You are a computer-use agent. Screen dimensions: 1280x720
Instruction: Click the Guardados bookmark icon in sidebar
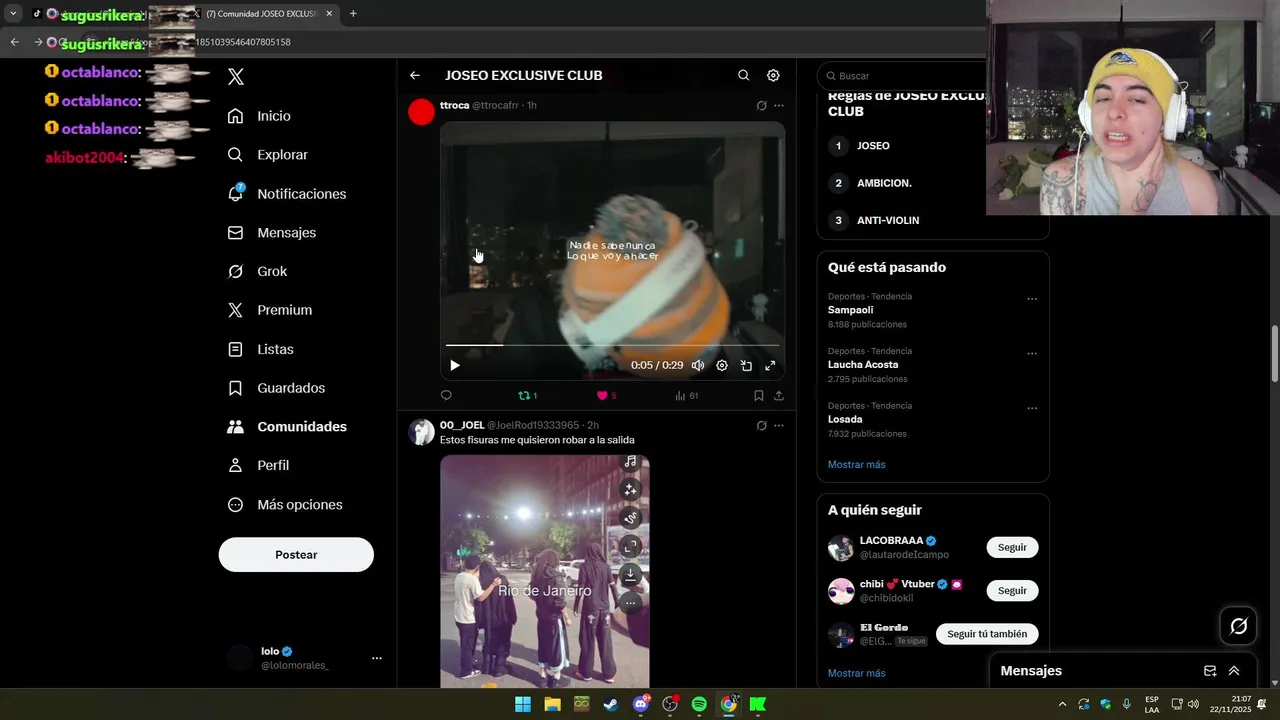pos(236,388)
